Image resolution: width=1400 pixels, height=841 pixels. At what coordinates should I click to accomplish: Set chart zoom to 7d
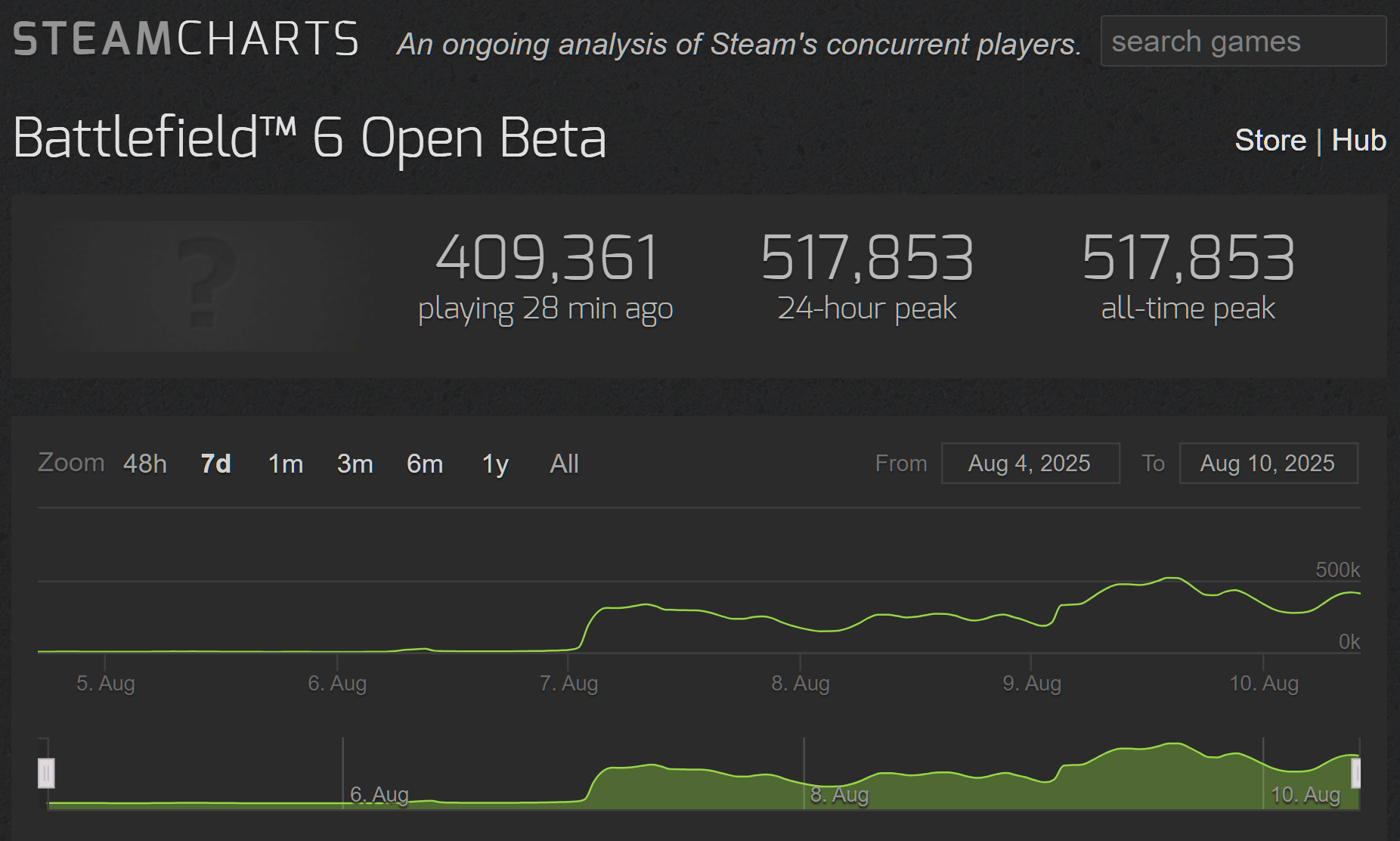click(215, 464)
